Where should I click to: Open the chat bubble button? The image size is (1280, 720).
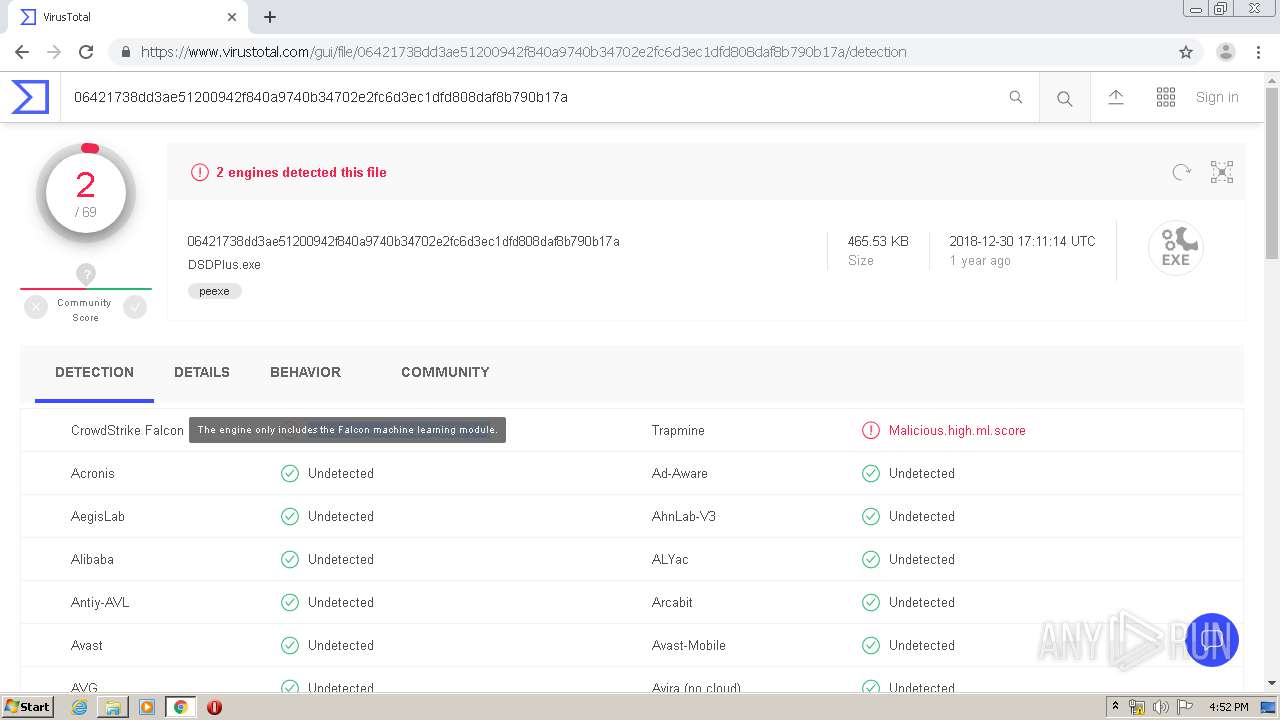tap(1212, 639)
